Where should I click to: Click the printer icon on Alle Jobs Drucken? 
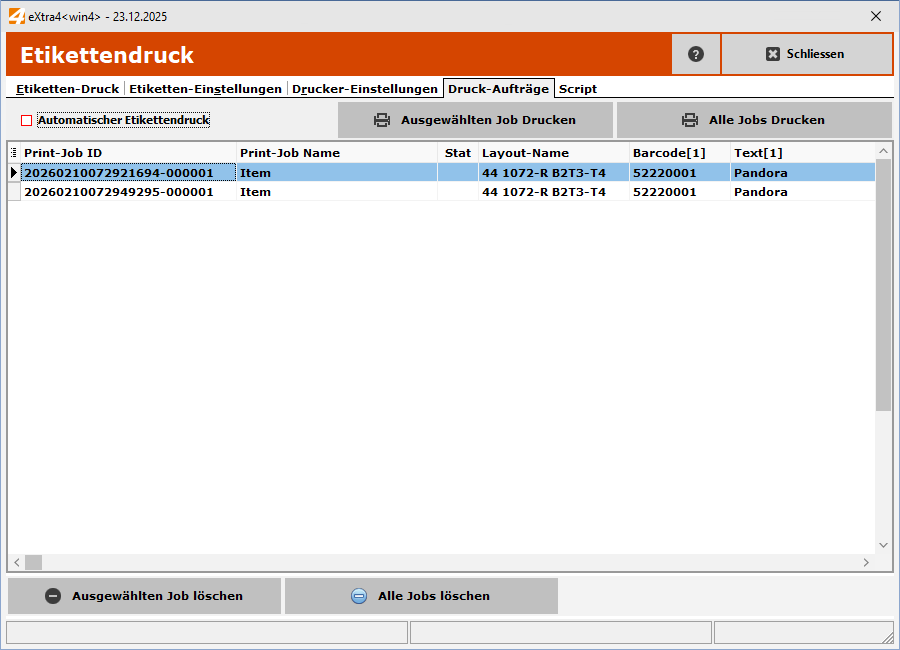click(x=690, y=119)
